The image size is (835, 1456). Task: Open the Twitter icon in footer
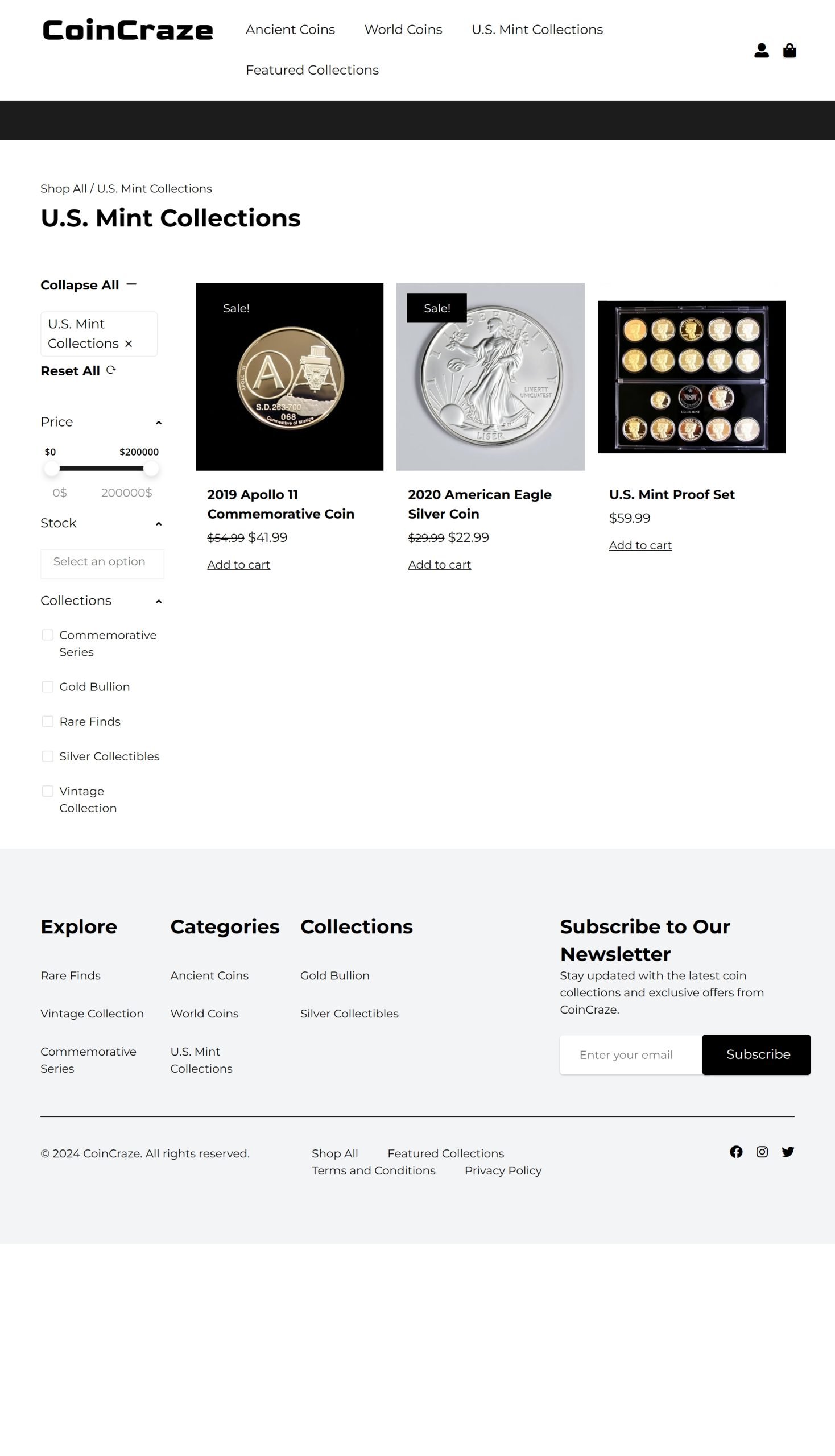[x=787, y=1152]
